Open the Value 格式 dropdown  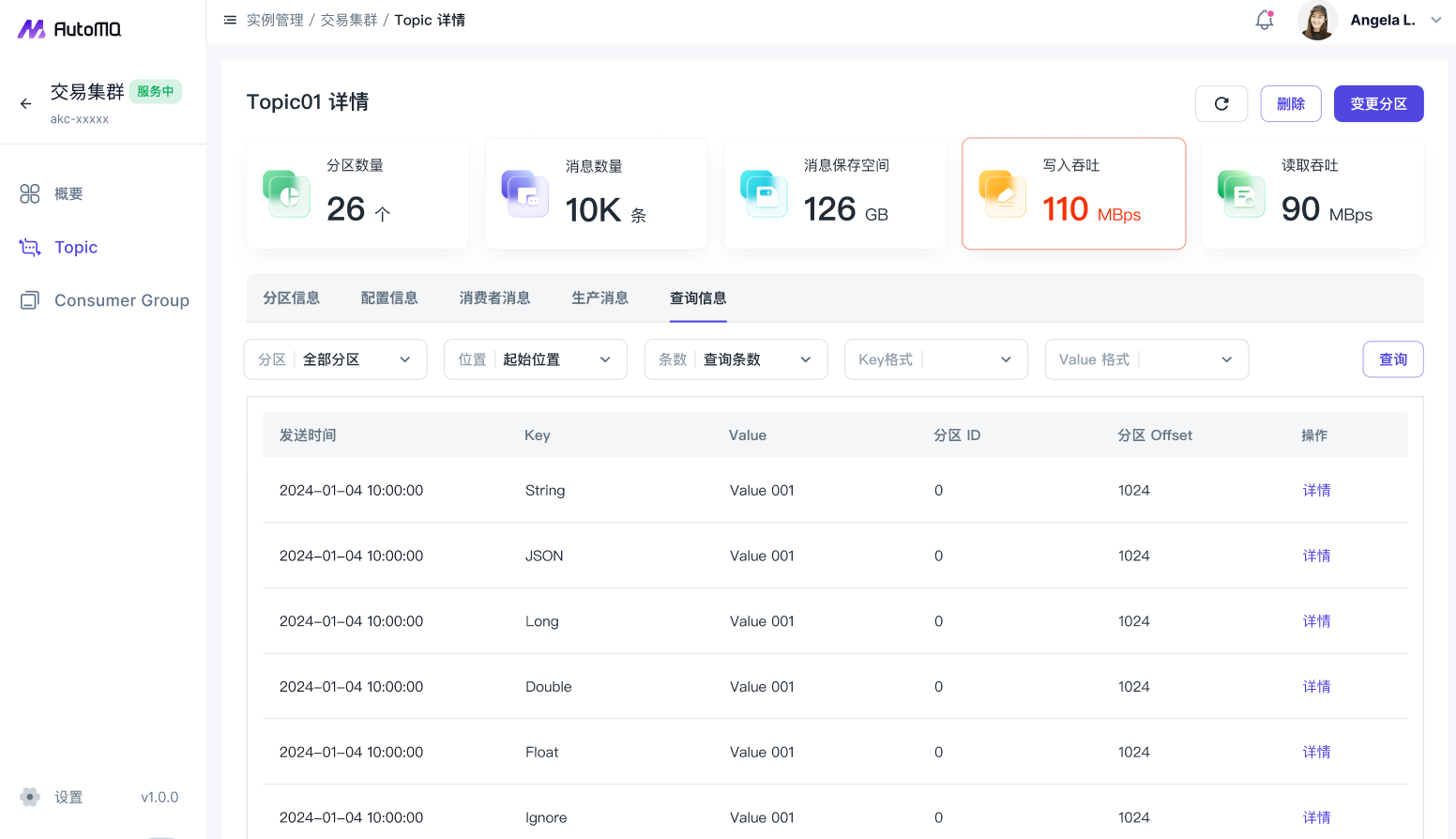1146,359
